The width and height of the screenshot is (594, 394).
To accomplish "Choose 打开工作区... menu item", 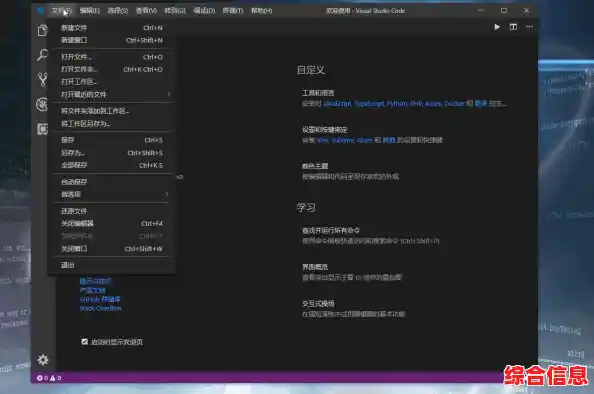I will [x=111, y=82].
